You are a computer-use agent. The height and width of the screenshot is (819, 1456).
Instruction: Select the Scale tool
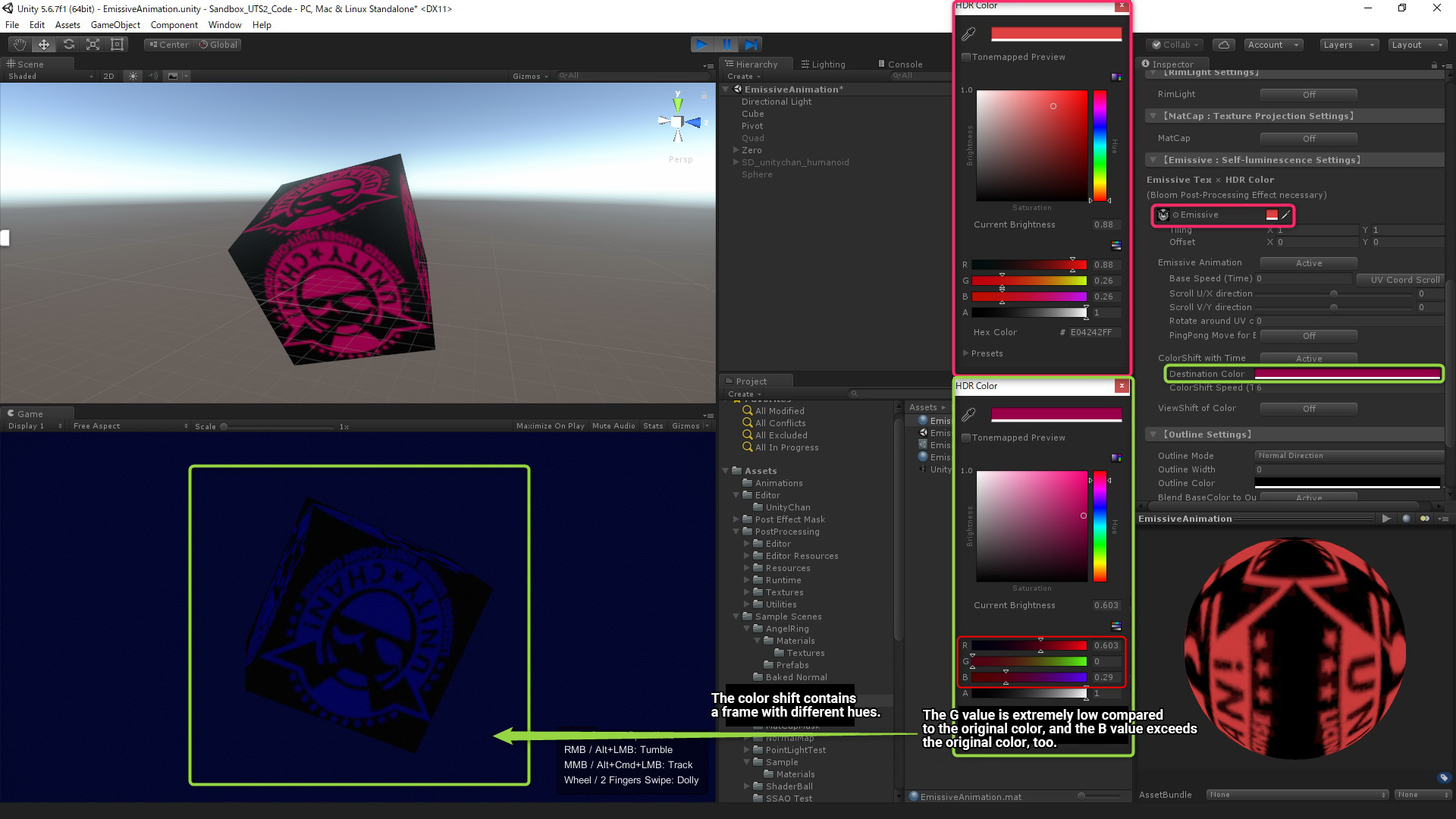(93, 45)
